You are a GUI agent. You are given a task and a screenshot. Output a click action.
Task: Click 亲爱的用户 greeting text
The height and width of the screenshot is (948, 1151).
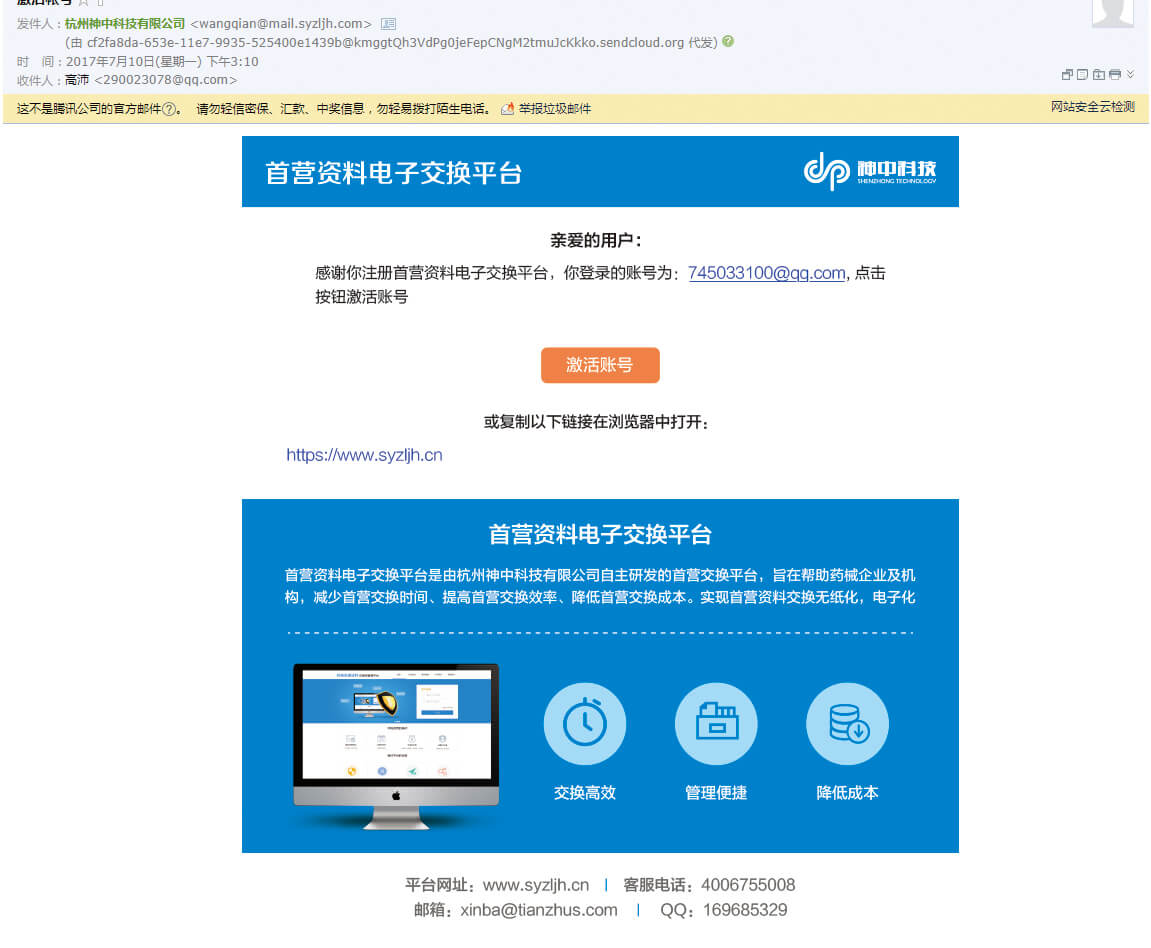click(x=596, y=240)
